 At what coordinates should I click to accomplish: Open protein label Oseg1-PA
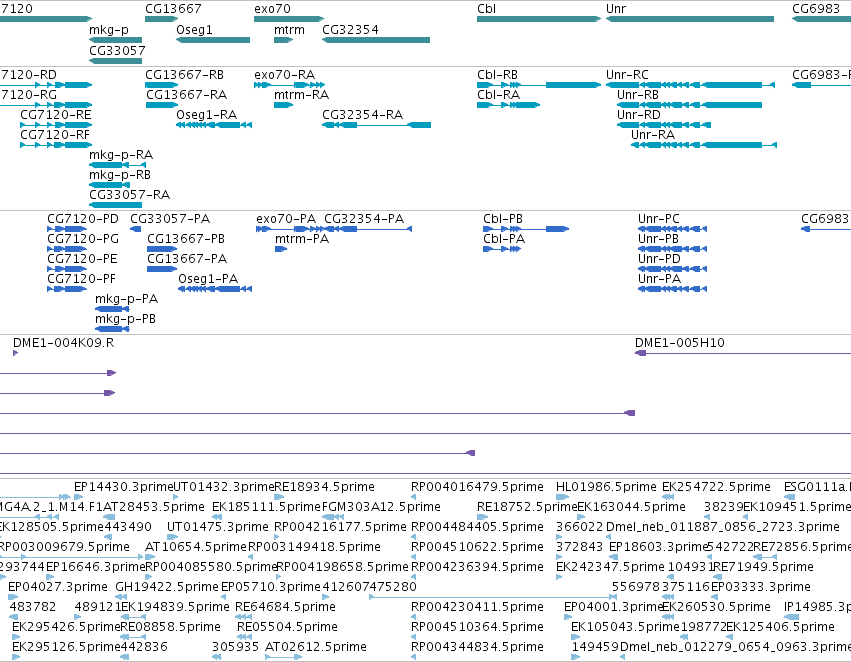[x=208, y=279]
